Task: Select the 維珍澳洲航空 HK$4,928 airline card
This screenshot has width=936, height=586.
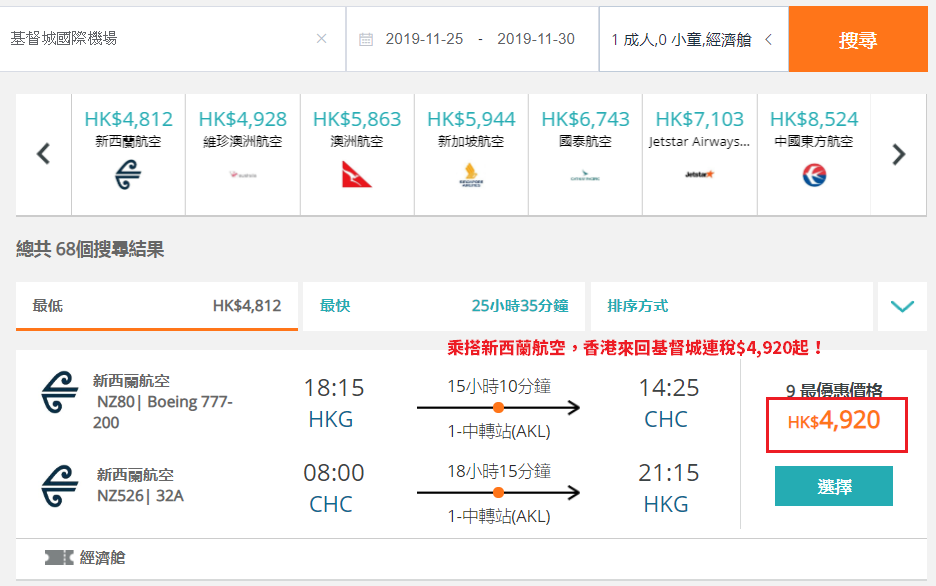Action: (x=243, y=154)
